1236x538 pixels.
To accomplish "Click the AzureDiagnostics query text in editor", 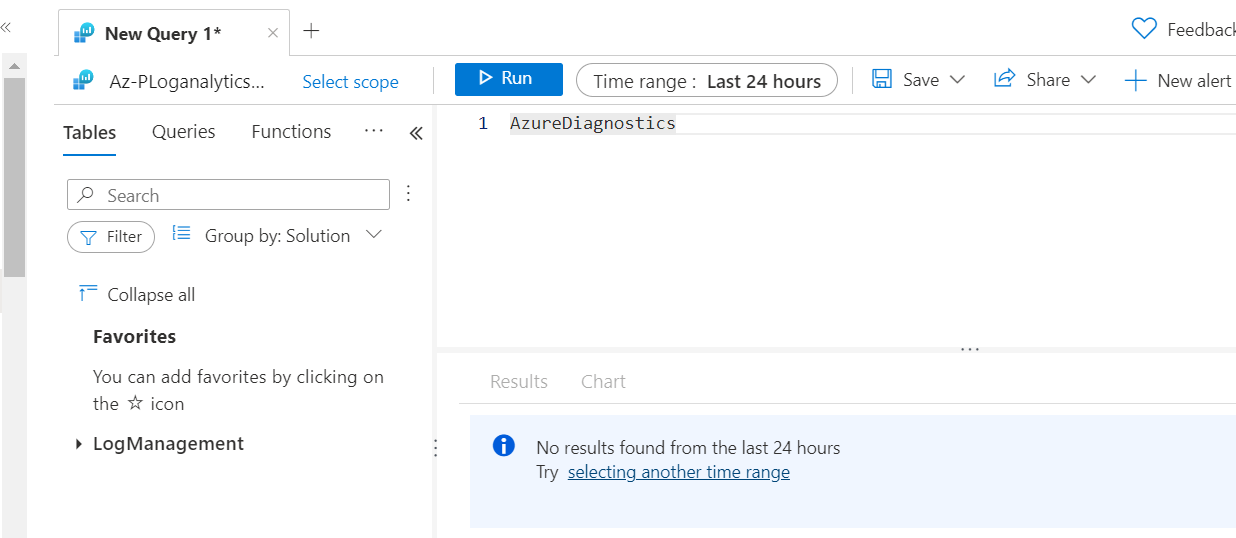I will [593, 124].
